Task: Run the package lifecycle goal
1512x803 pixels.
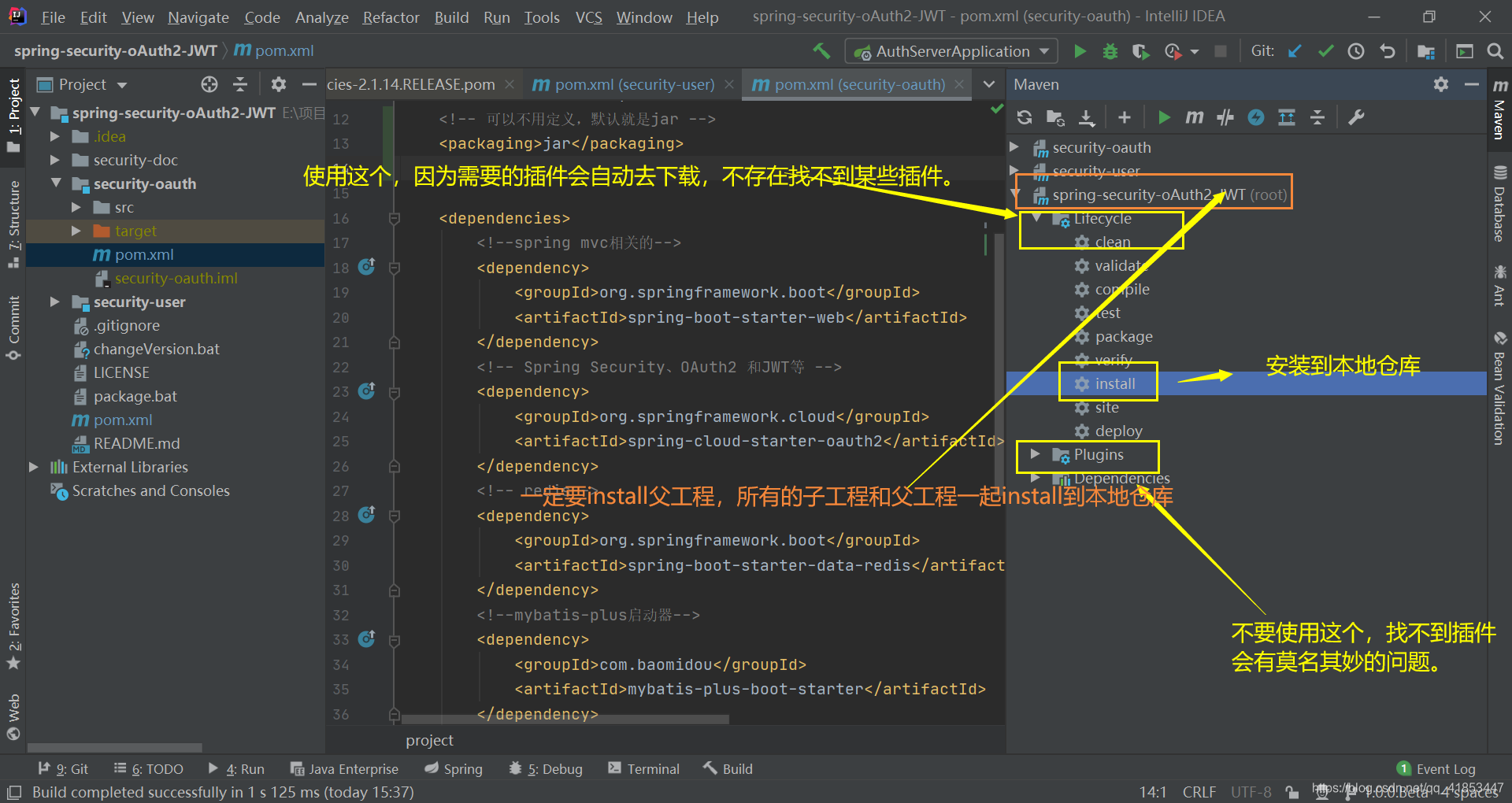Action: point(1123,336)
